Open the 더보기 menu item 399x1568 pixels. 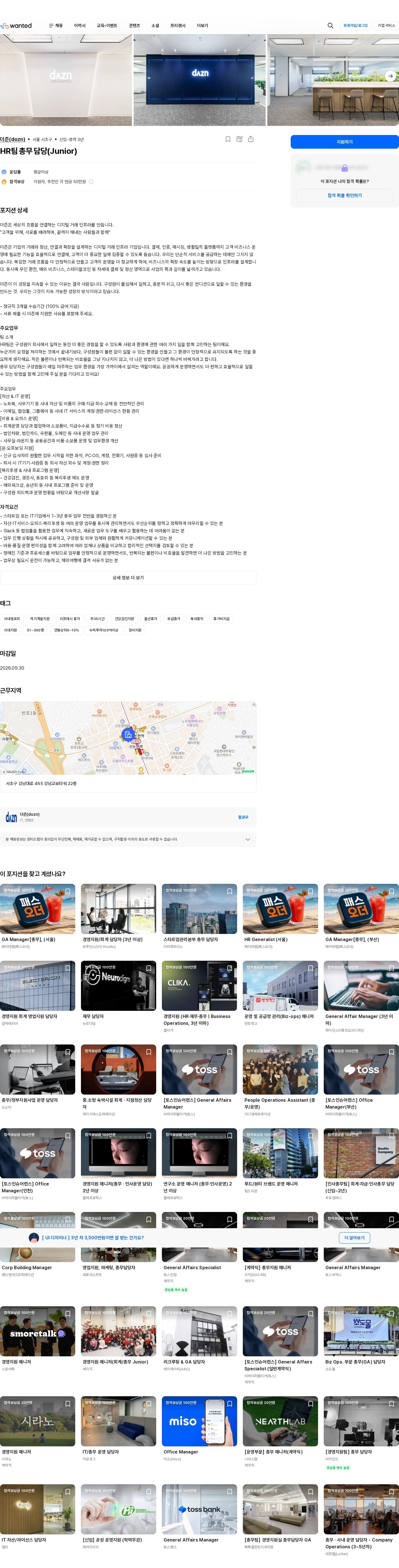tap(202, 26)
